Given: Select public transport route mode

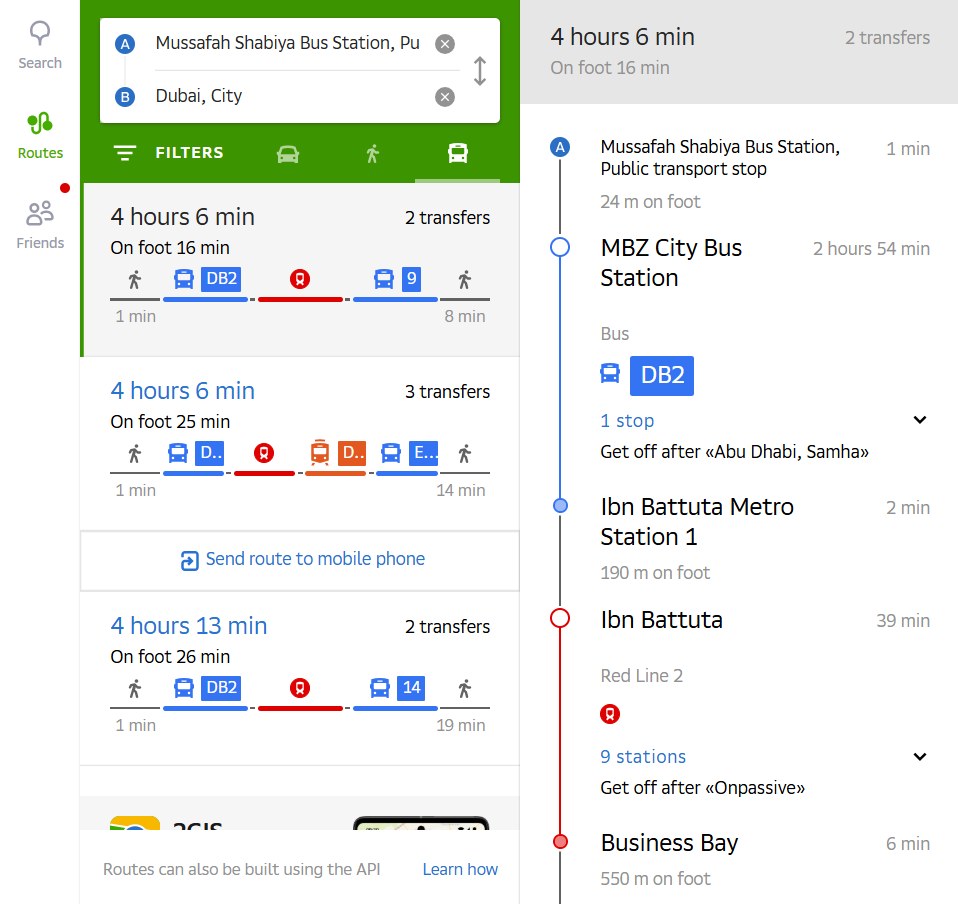Looking at the screenshot, I should [458, 153].
